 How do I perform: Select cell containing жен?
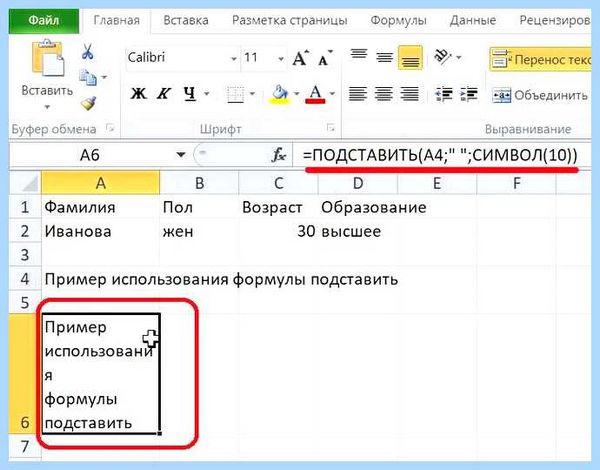(x=199, y=231)
